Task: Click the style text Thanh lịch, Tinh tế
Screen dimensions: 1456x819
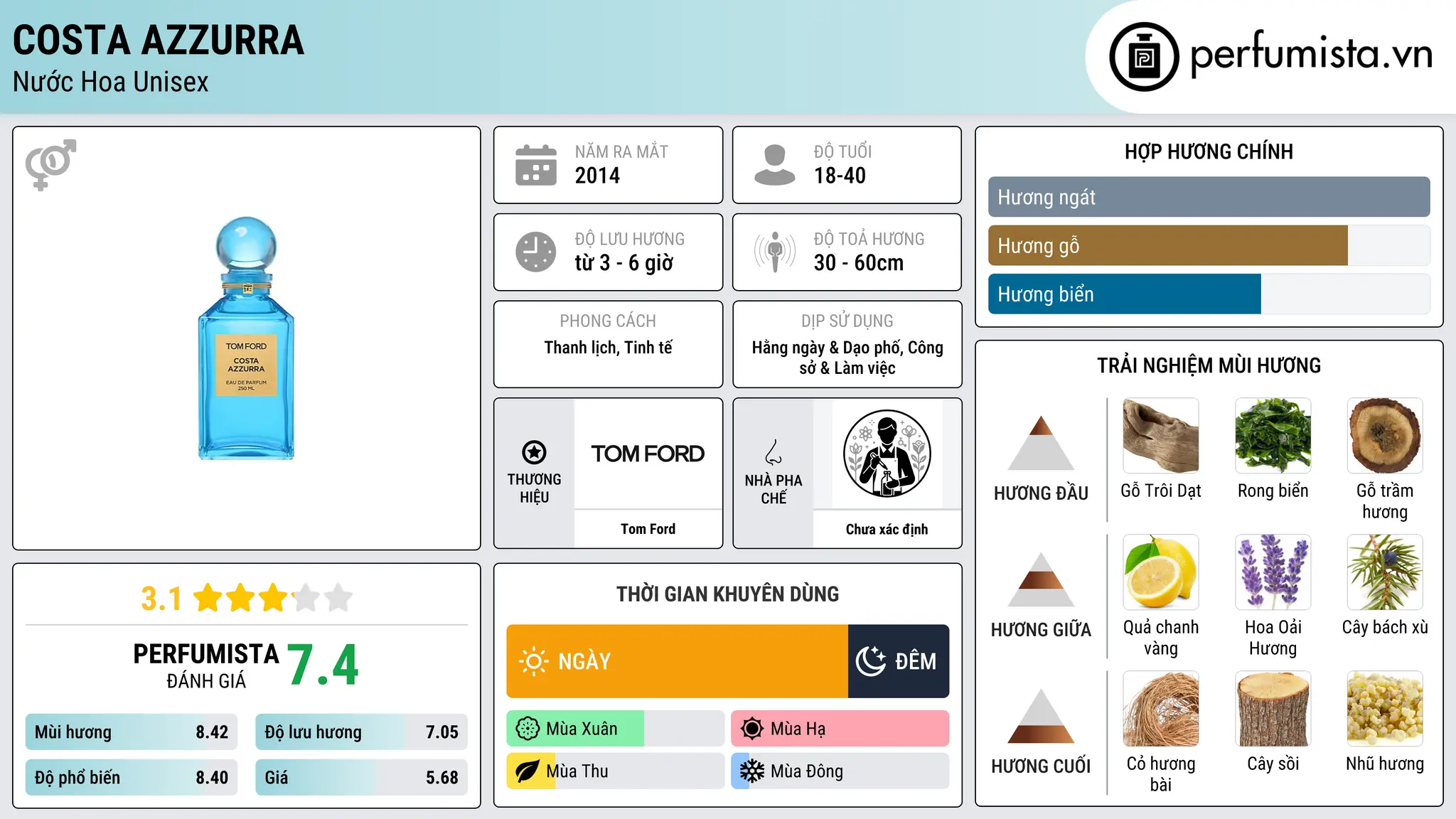Action: point(609,348)
